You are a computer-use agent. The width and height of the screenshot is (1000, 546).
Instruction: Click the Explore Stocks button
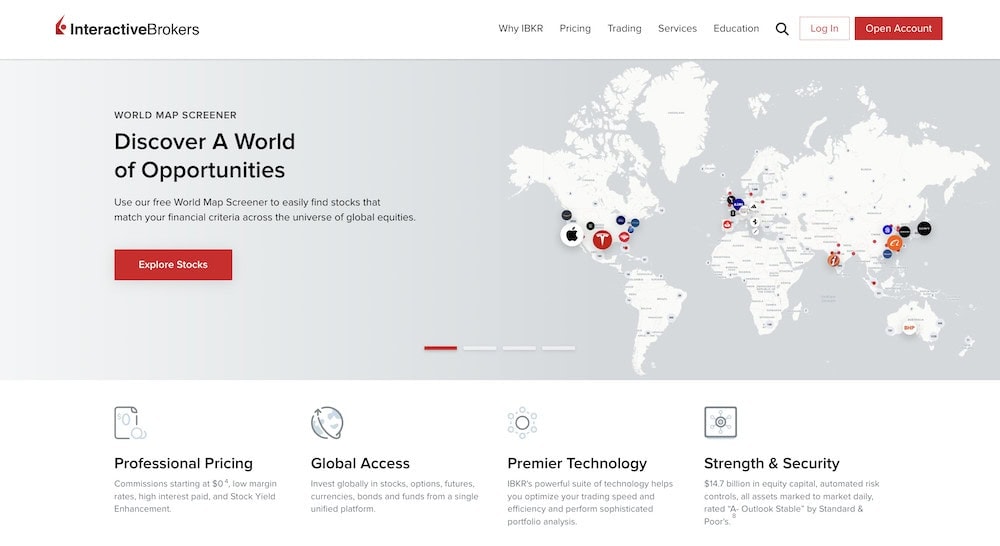click(173, 265)
